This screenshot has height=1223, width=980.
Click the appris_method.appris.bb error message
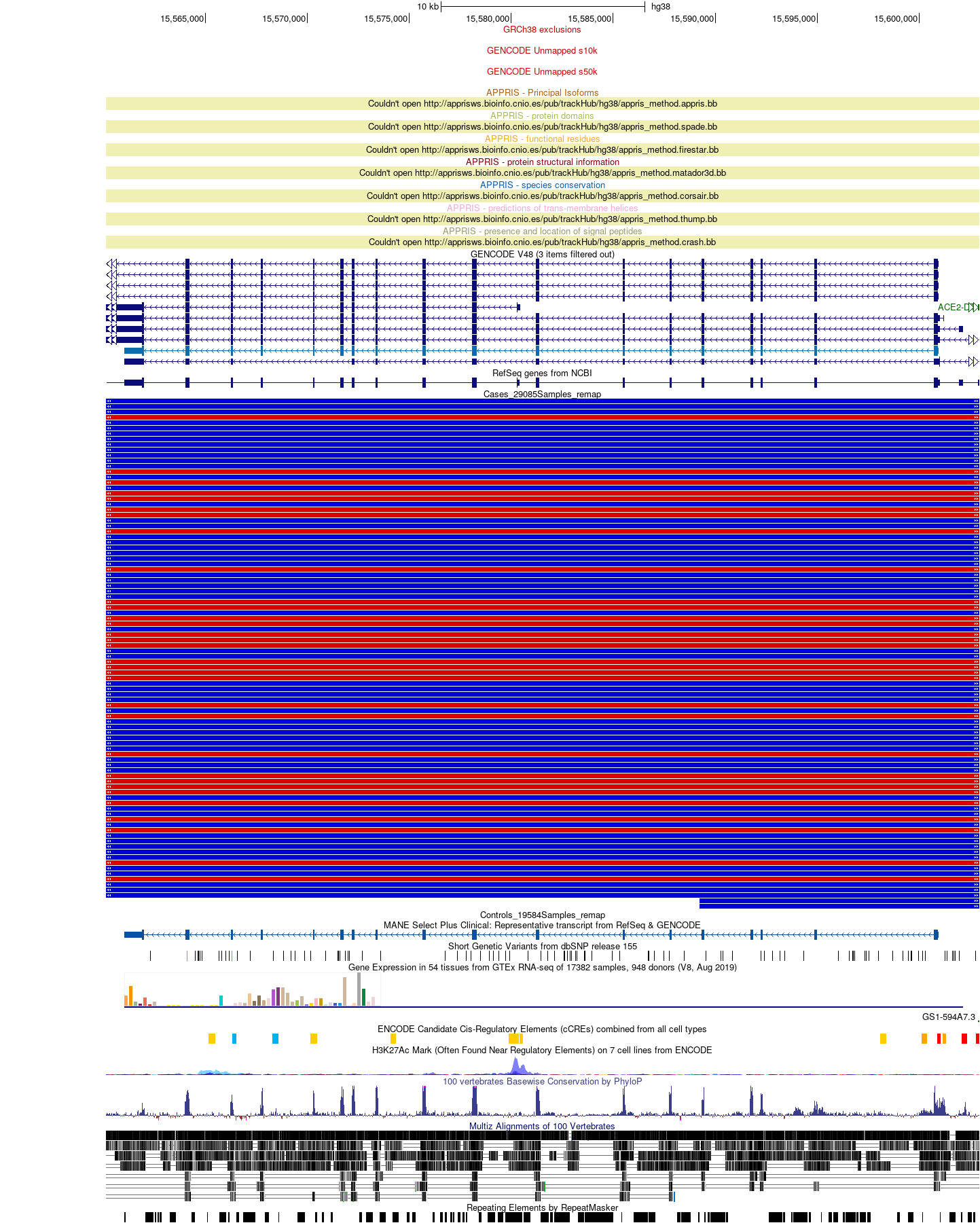[542, 104]
